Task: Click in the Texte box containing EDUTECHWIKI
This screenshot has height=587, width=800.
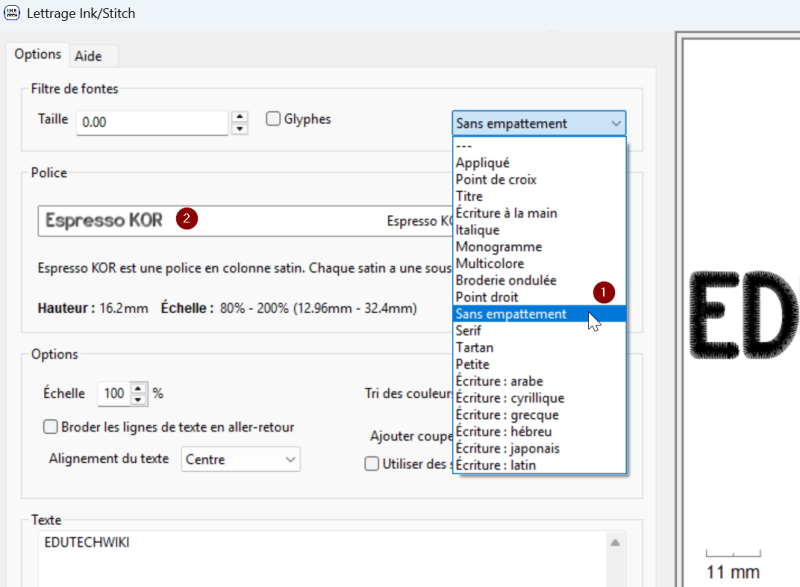Action: click(x=321, y=558)
